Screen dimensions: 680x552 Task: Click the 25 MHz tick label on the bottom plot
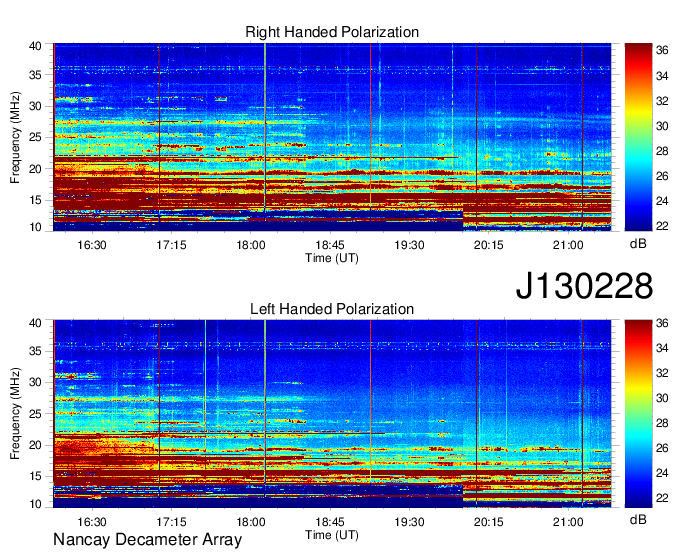pyautogui.click(x=35, y=414)
